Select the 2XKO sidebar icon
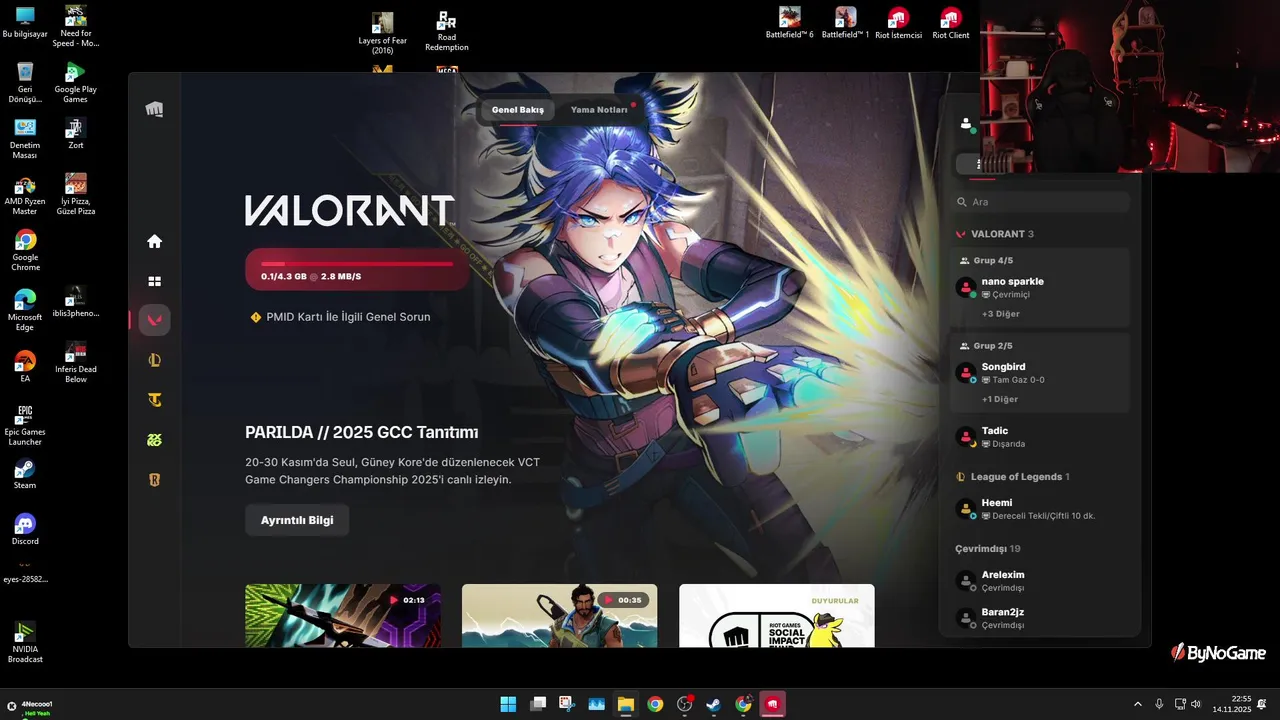This screenshot has height=720, width=1280. pyautogui.click(x=154, y=440)
